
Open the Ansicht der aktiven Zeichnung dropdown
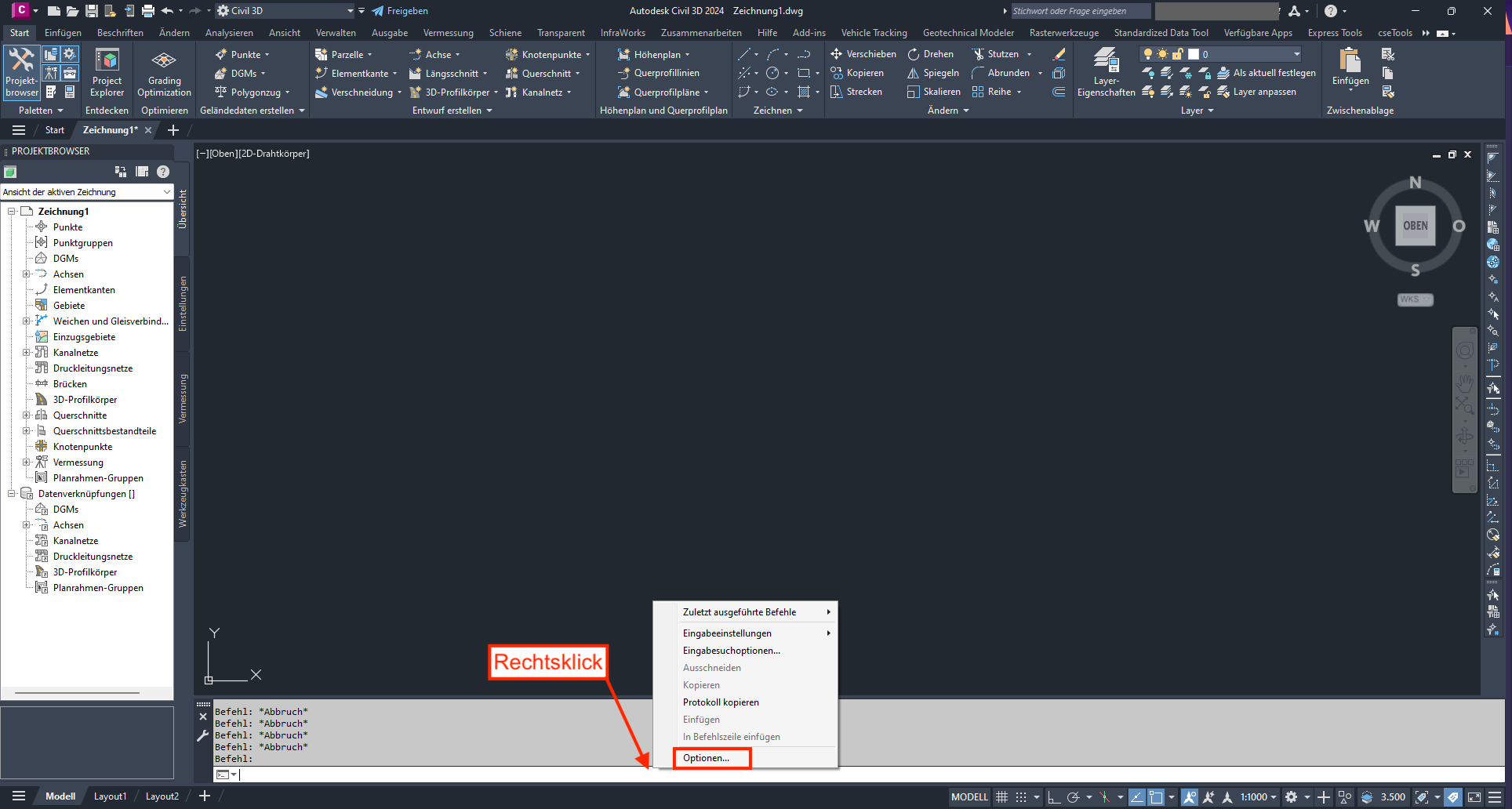(86, 192)
